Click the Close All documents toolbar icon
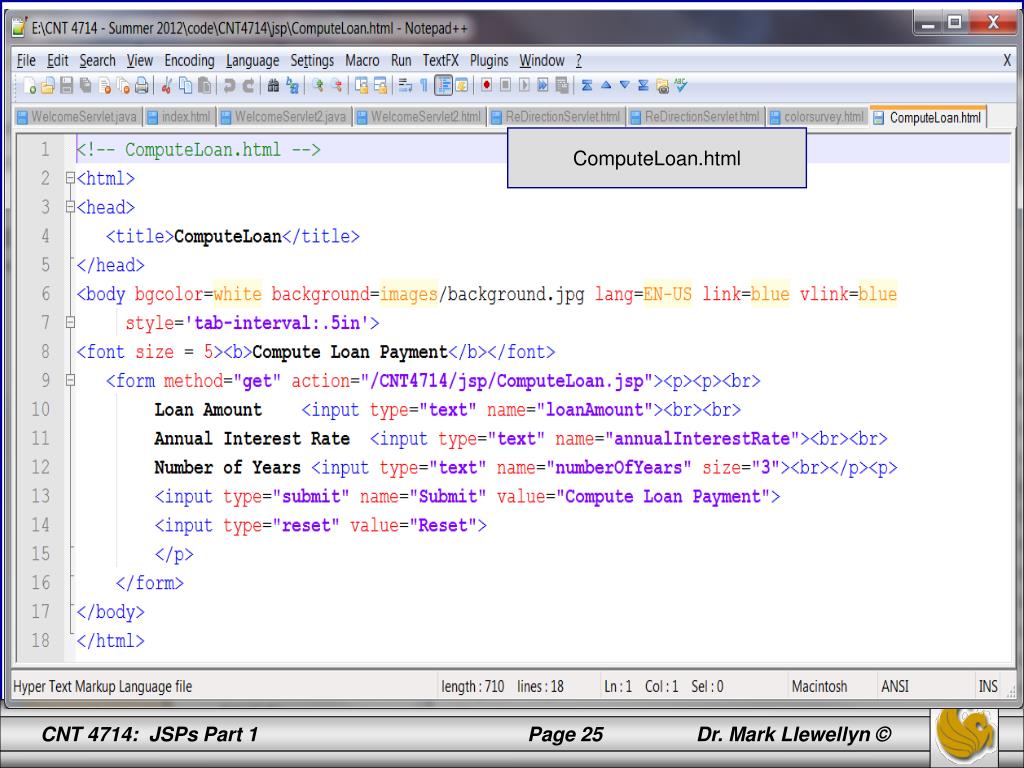 click(123, 86)
